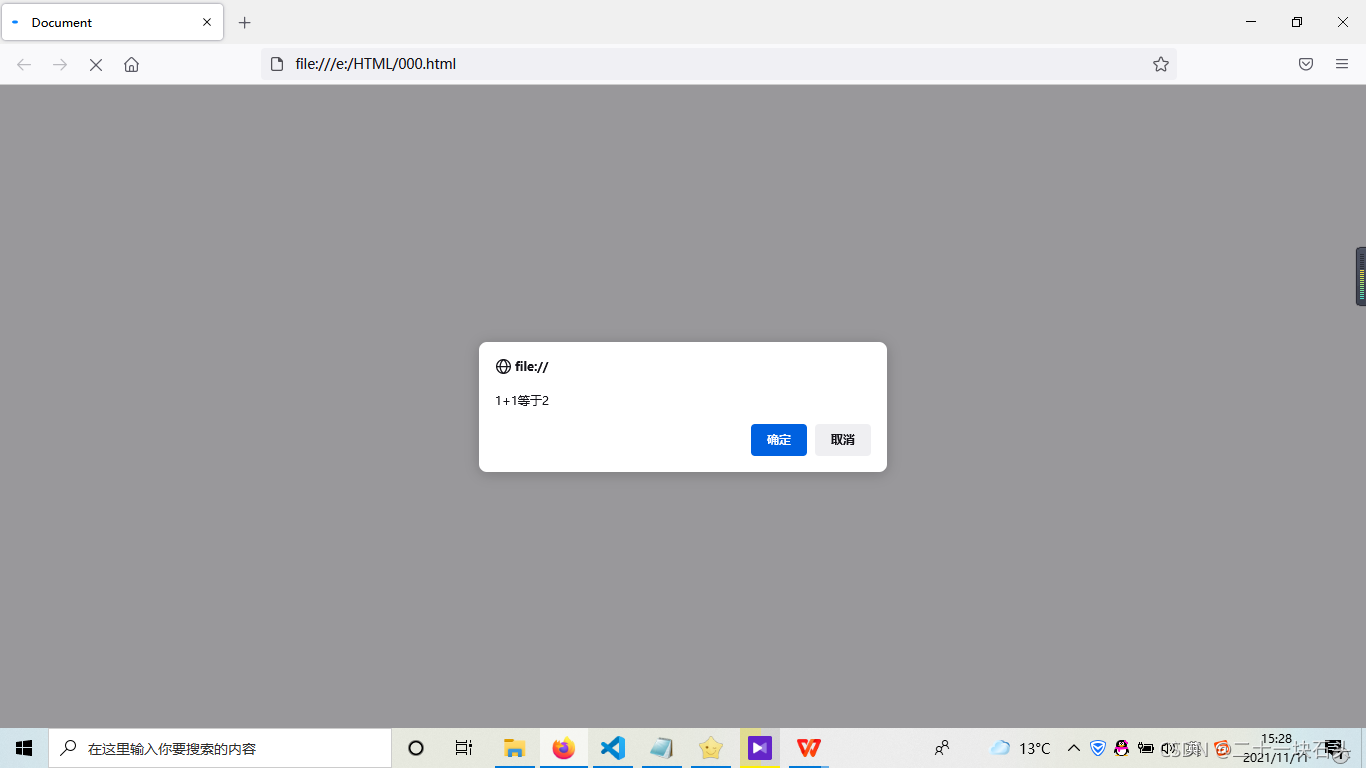Bookmark this page with the star icon

click(1160, 64)
